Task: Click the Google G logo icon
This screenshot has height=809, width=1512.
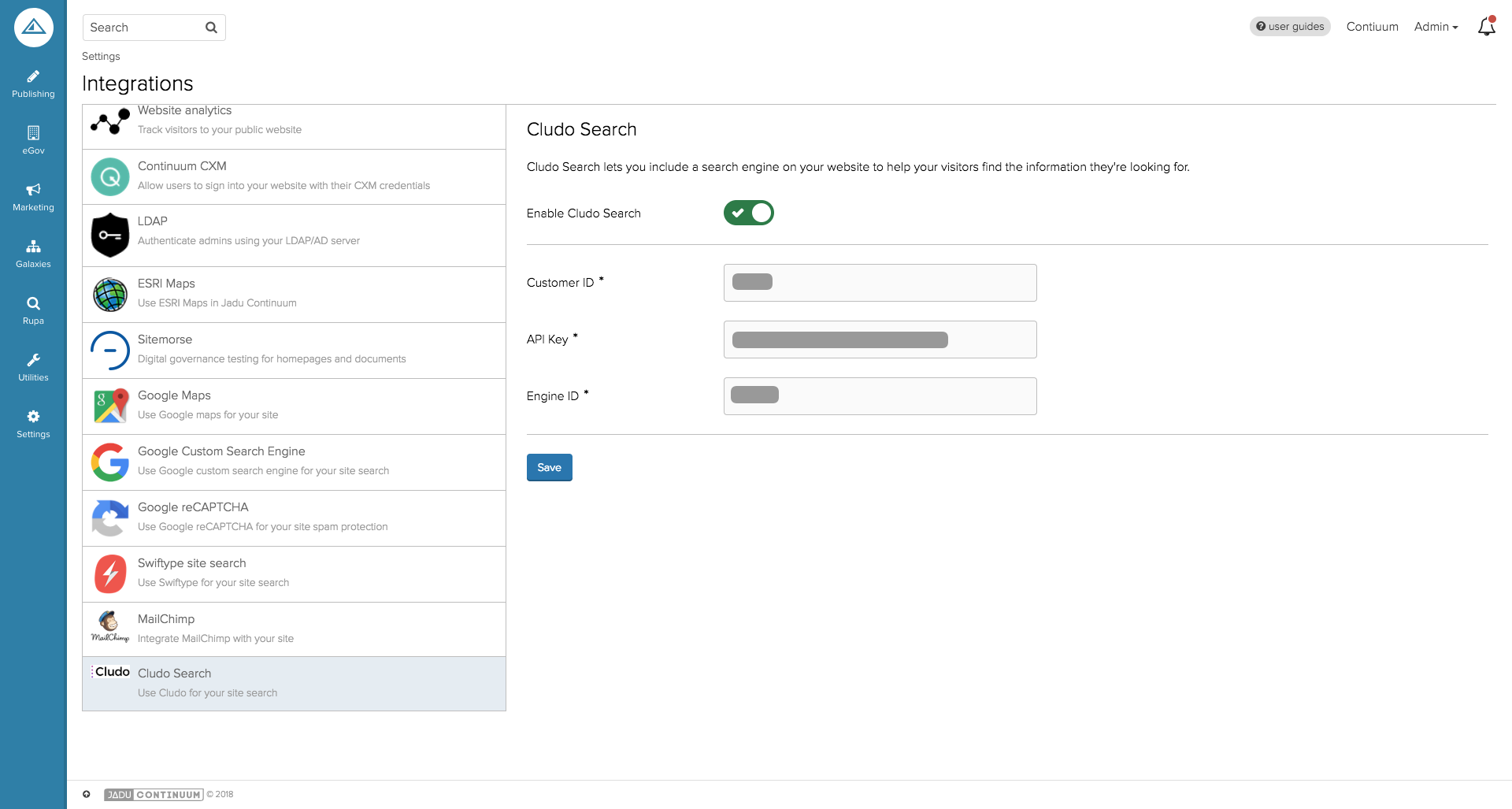Action: (x=110, y=462)
